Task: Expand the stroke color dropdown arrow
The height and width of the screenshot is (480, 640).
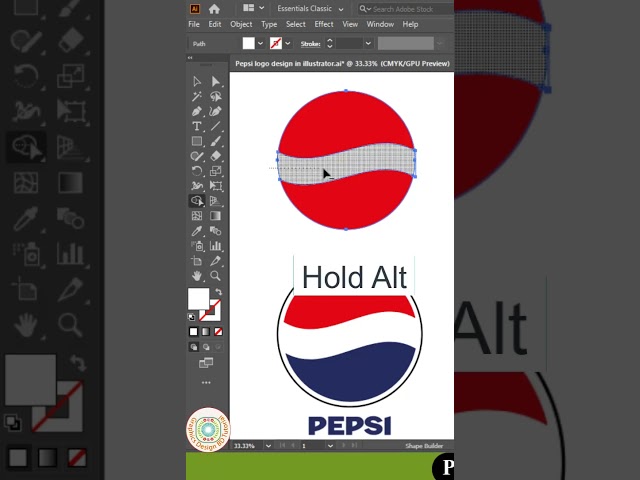Action: pyautogui.click(x=288, y=43)
